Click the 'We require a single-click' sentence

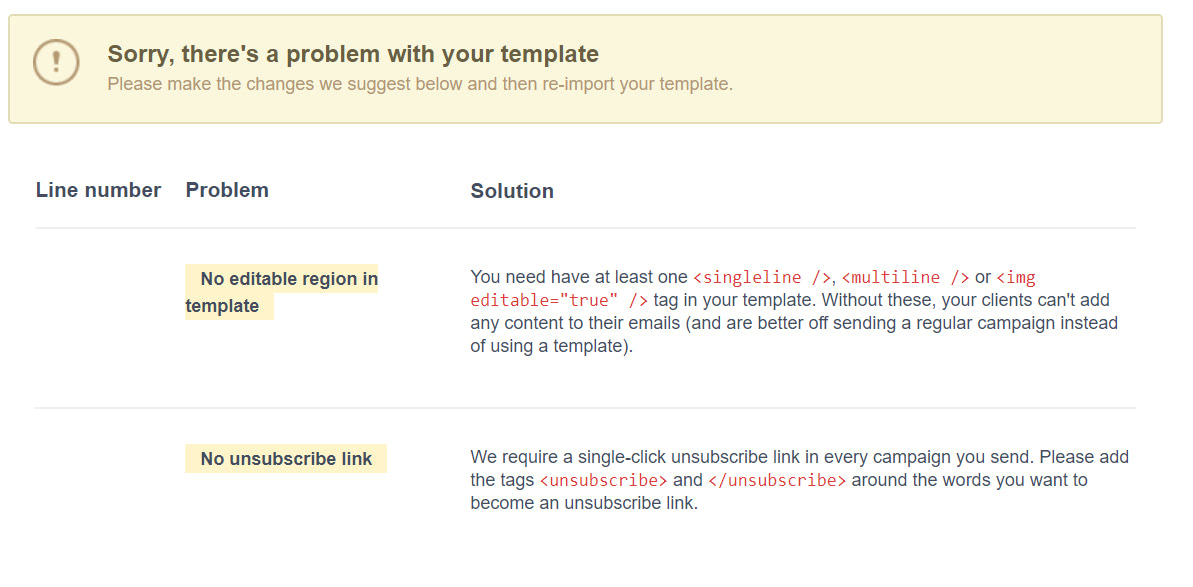[752, 457]
